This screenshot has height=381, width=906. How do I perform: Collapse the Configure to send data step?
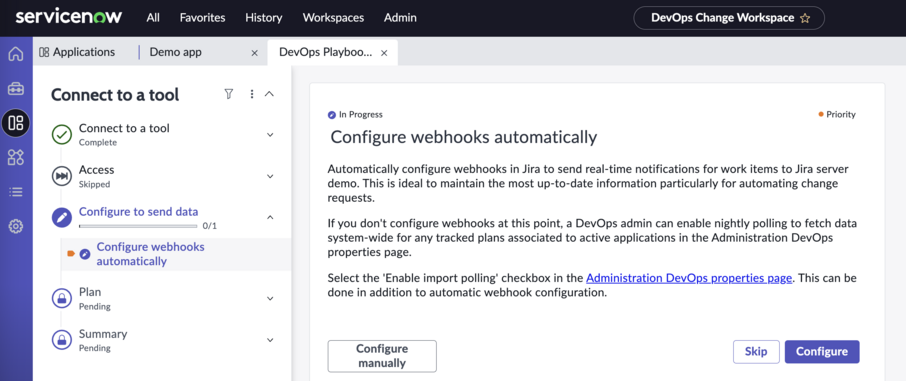pos(270,217)
